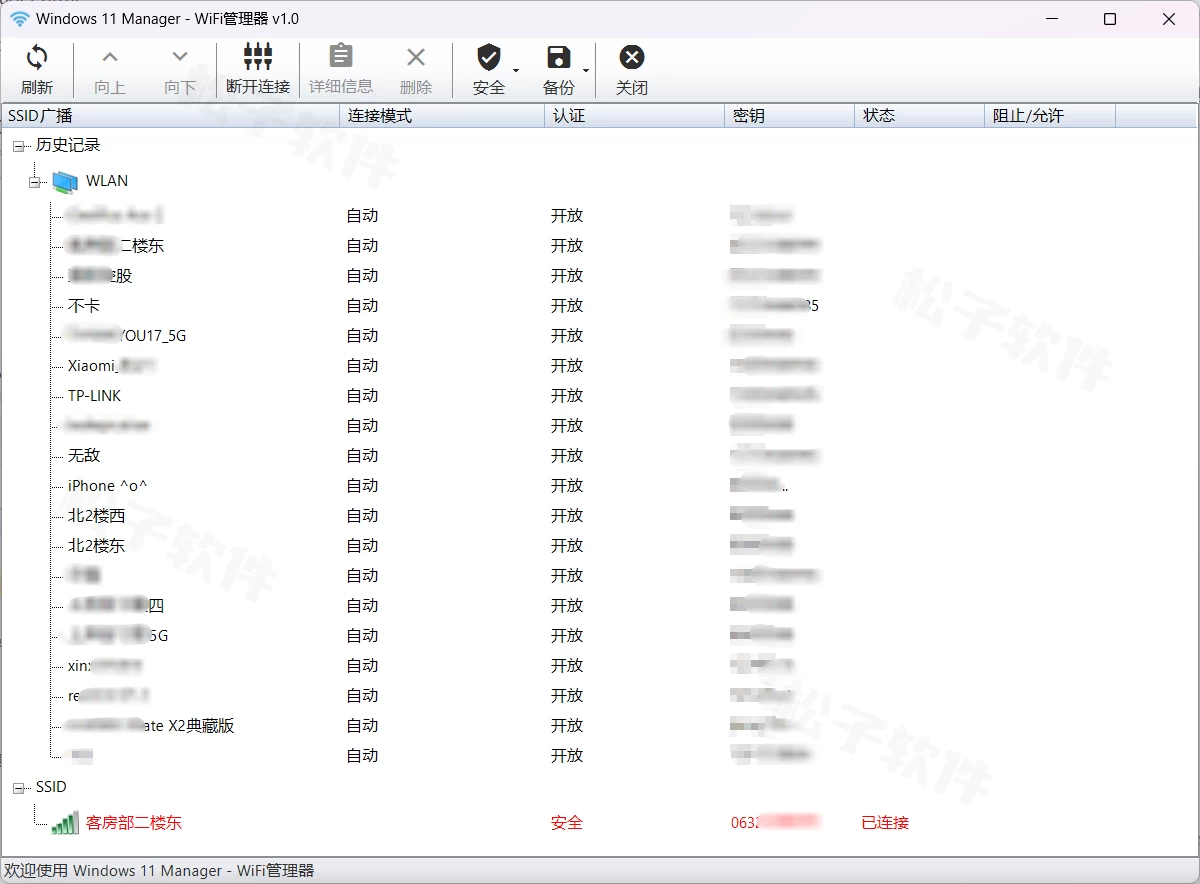Click the WiFi app icon in title bar

click(x=20, y=19)
